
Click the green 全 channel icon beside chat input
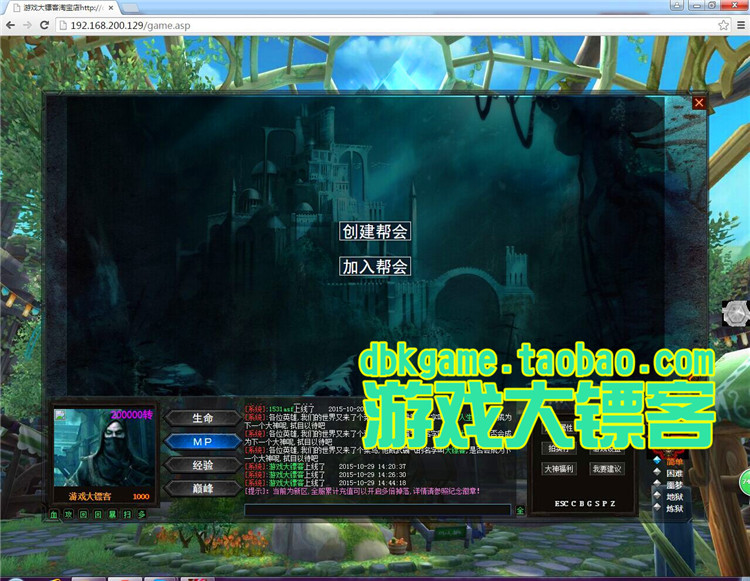point(520,510)
